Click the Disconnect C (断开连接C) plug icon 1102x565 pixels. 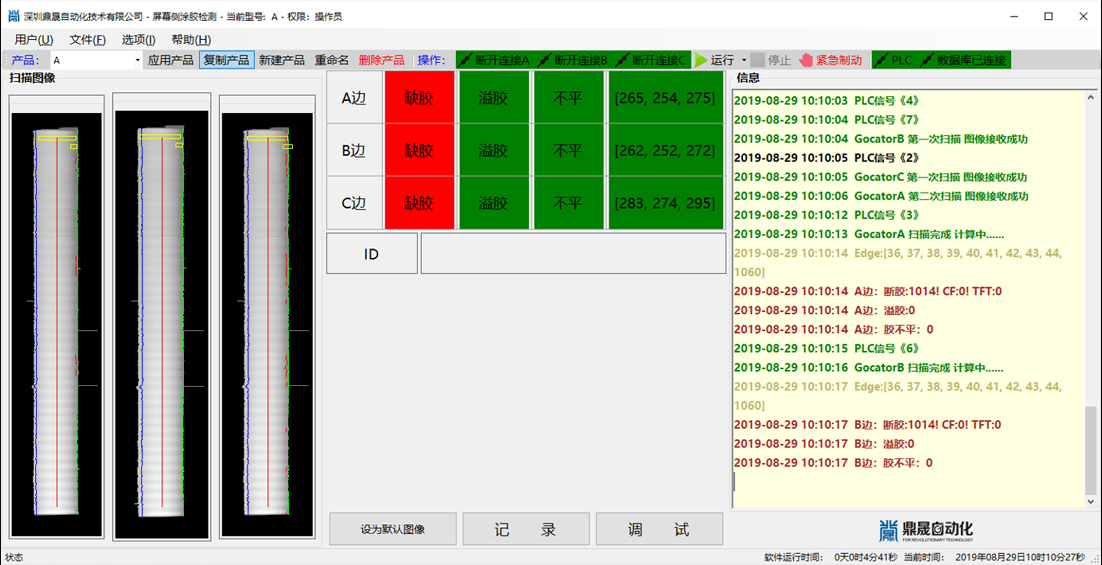(x=622, y=60)
